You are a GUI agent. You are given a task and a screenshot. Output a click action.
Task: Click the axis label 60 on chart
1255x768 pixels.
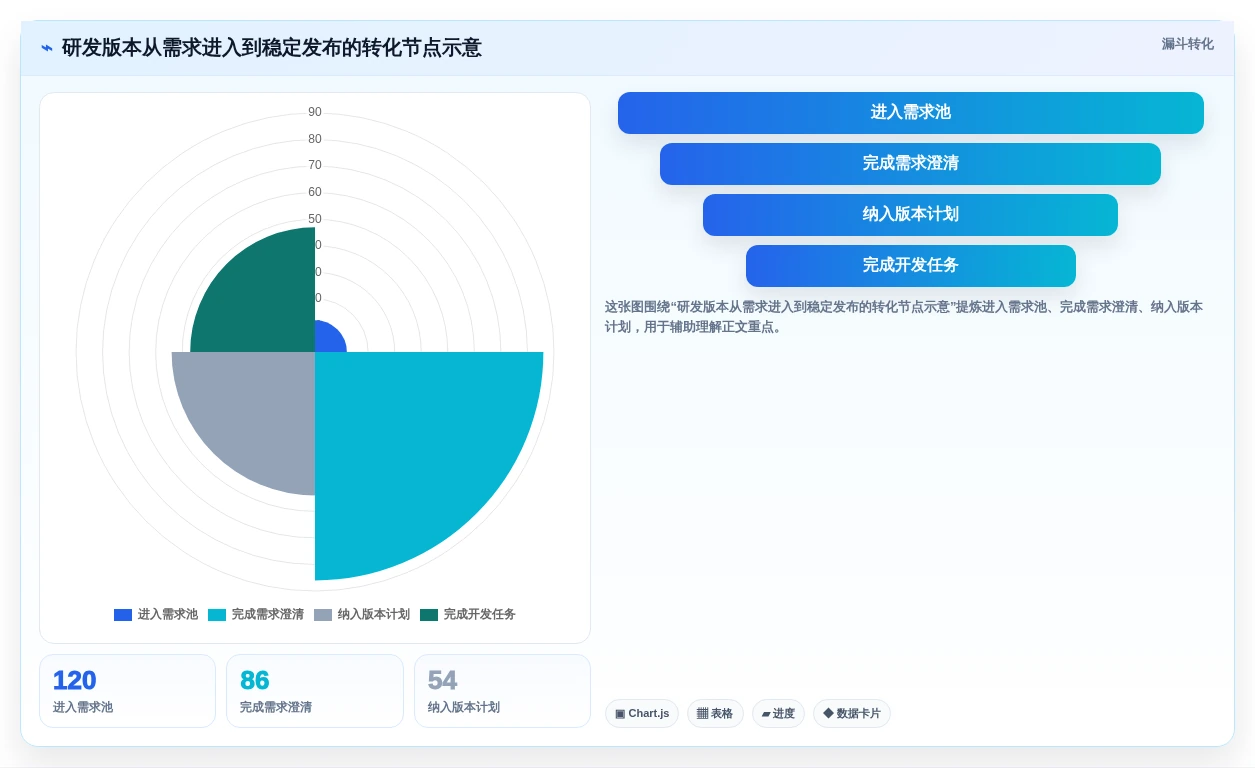tap(315, 192)
